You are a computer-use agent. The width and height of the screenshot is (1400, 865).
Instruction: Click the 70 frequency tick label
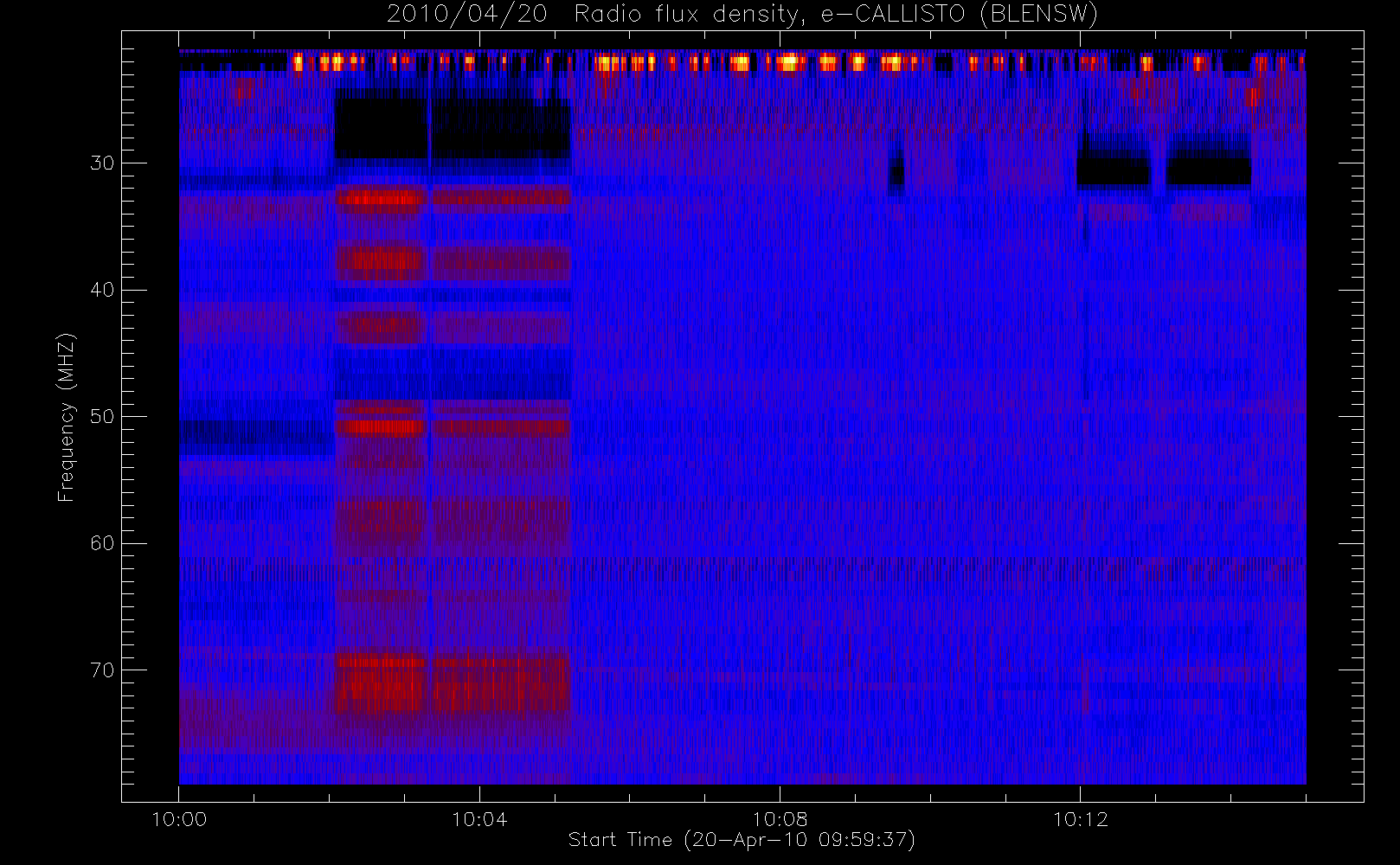(102, 670)
